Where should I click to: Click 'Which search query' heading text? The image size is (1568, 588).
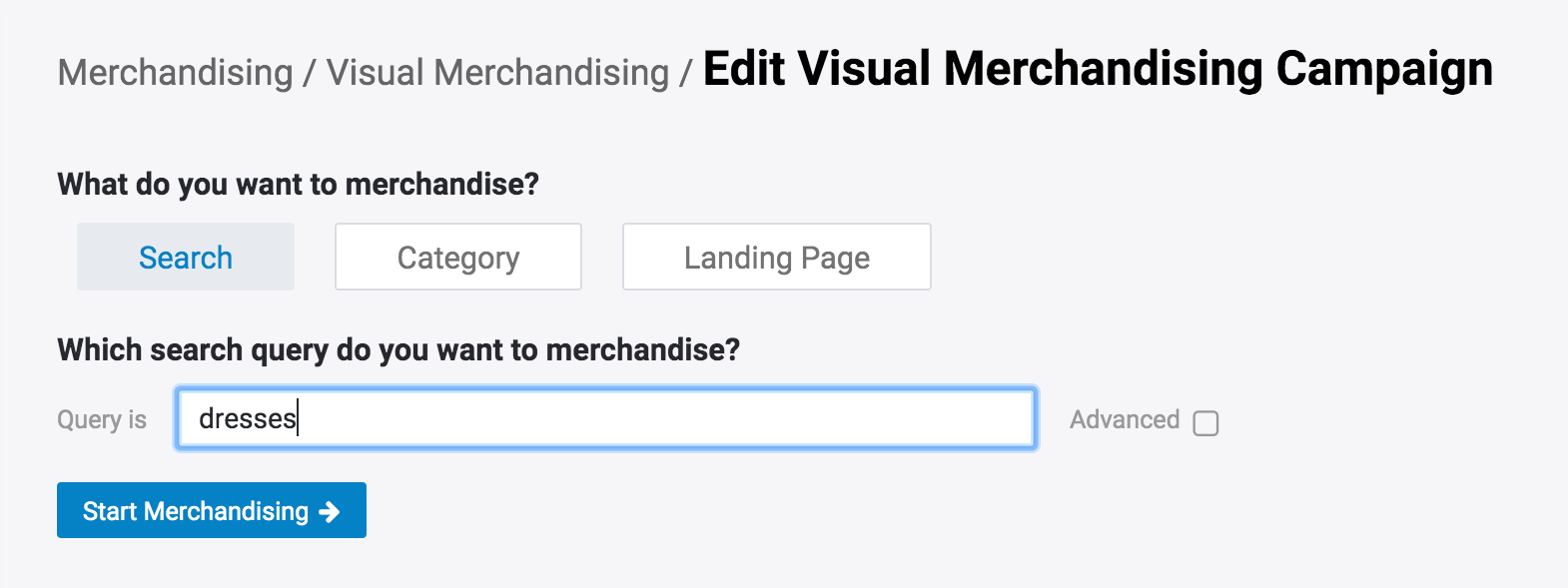397,350
